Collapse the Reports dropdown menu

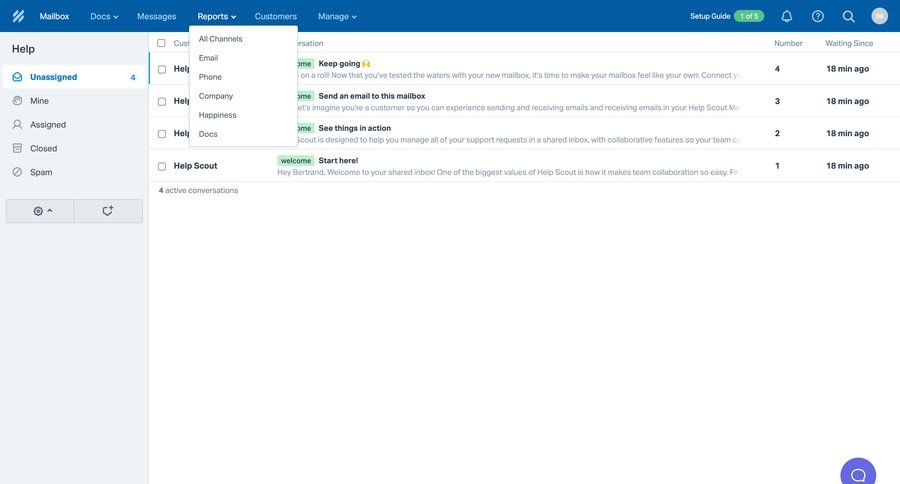[x=216, y=16]
